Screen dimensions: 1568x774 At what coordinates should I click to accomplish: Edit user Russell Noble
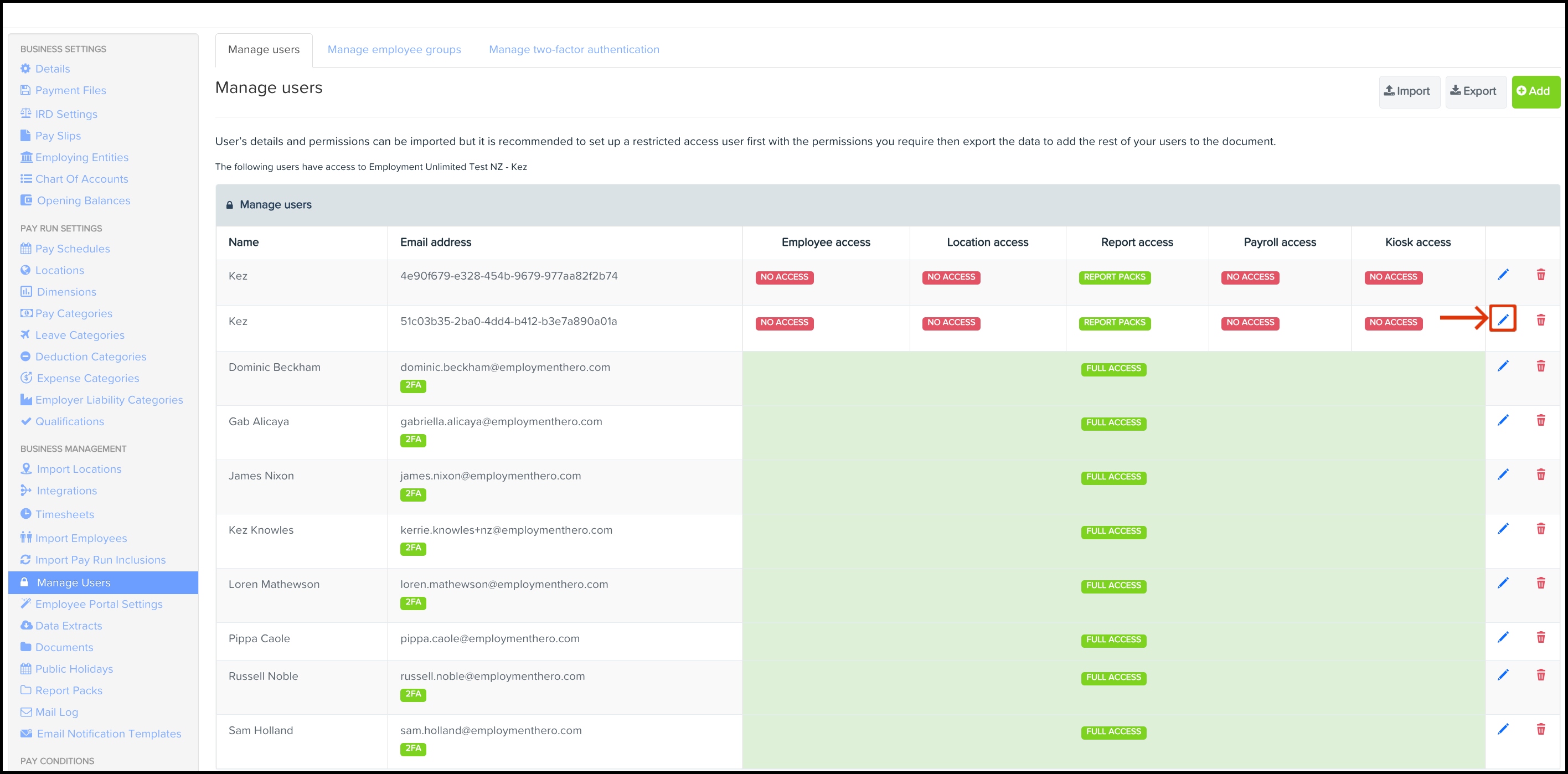pos(1503,675)
